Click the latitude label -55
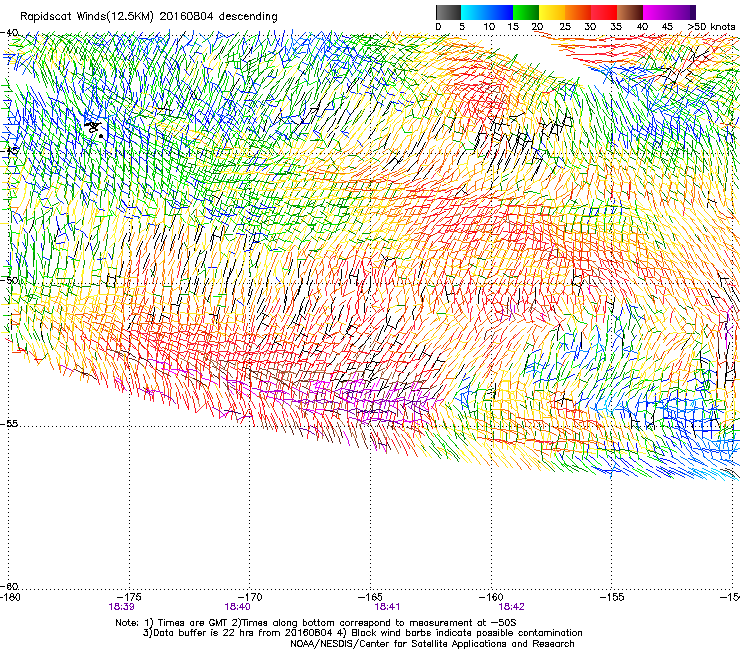 9,423
